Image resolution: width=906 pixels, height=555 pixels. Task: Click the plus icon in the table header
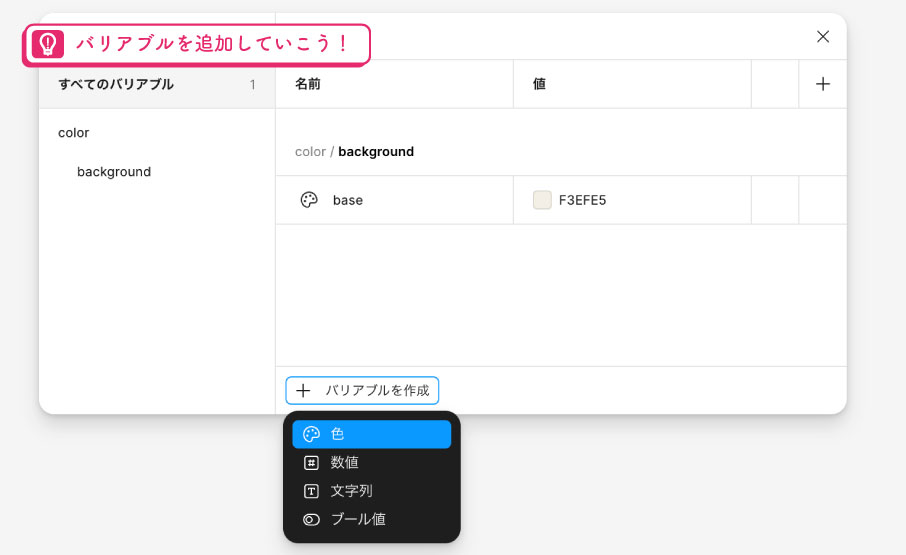(823, 84)
